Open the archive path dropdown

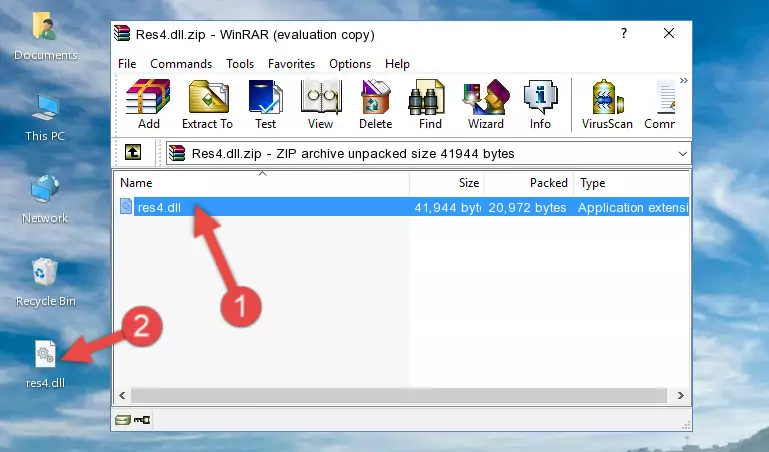point(682,154)
